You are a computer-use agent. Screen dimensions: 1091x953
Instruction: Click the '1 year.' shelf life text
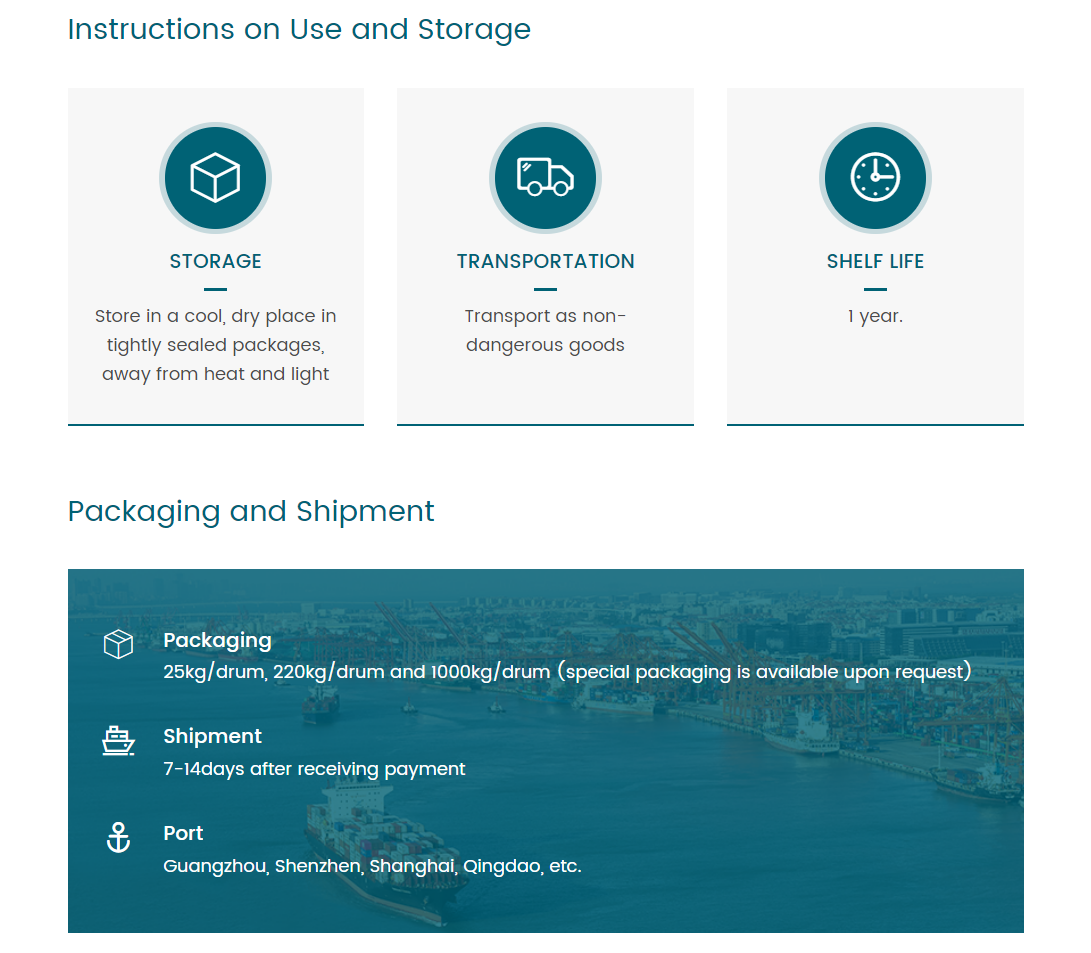point(875,316)
